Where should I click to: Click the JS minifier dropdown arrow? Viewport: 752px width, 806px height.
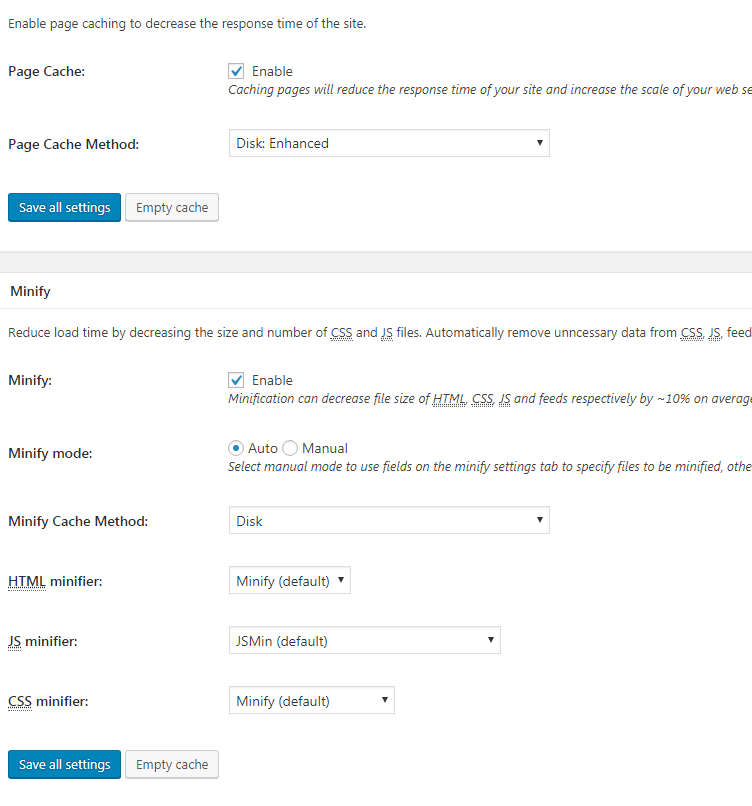(491, 640)
